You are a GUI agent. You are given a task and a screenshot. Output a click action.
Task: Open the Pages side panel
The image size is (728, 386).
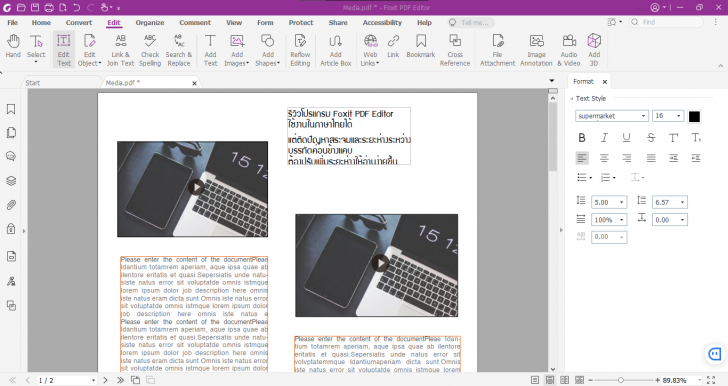11,133
